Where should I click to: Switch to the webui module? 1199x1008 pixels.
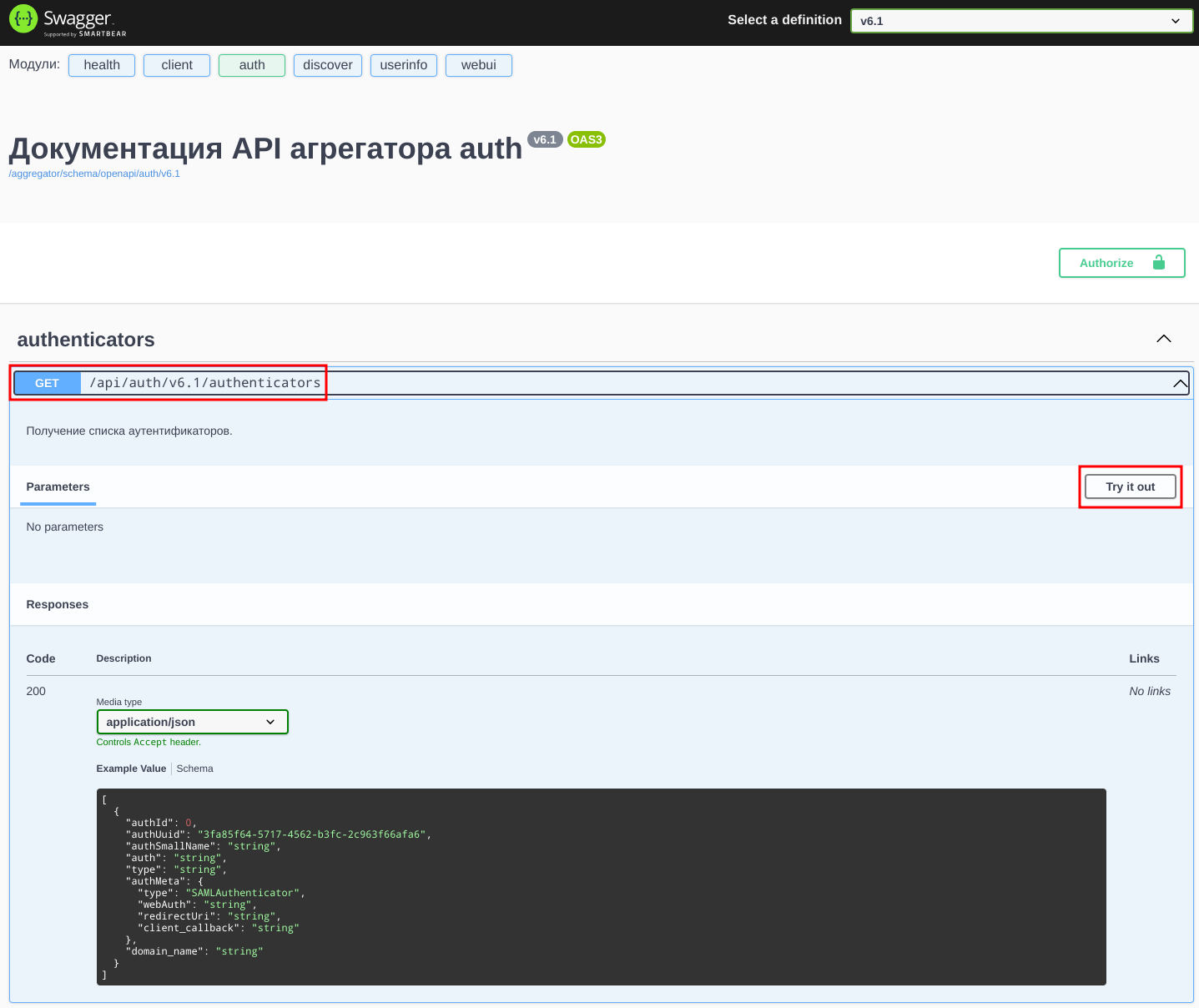(479, 65)
